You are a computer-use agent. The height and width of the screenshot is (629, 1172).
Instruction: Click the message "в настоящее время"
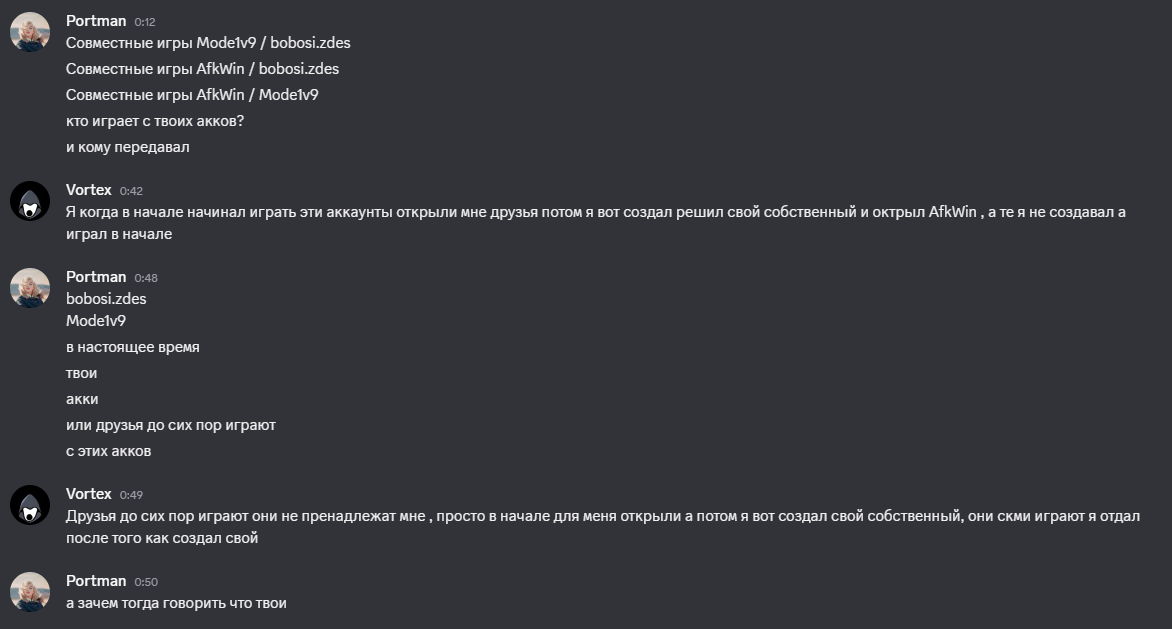point(132,347)
